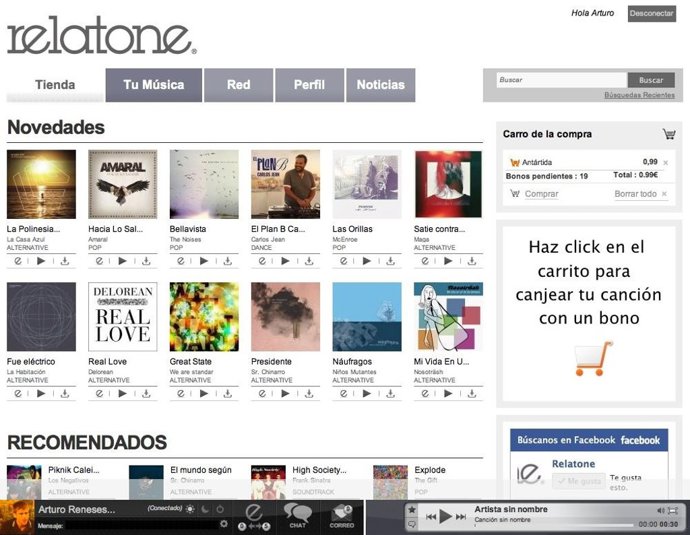Mark current song as favorite star
This screenshot has width=690, height=535.
tap(411, 509)
